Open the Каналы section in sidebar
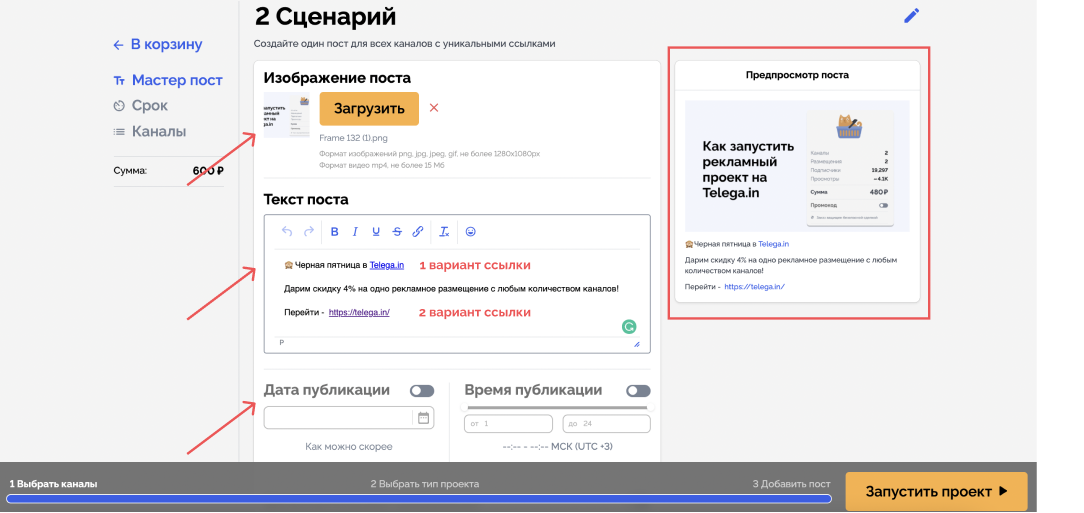 coord(150,131)
